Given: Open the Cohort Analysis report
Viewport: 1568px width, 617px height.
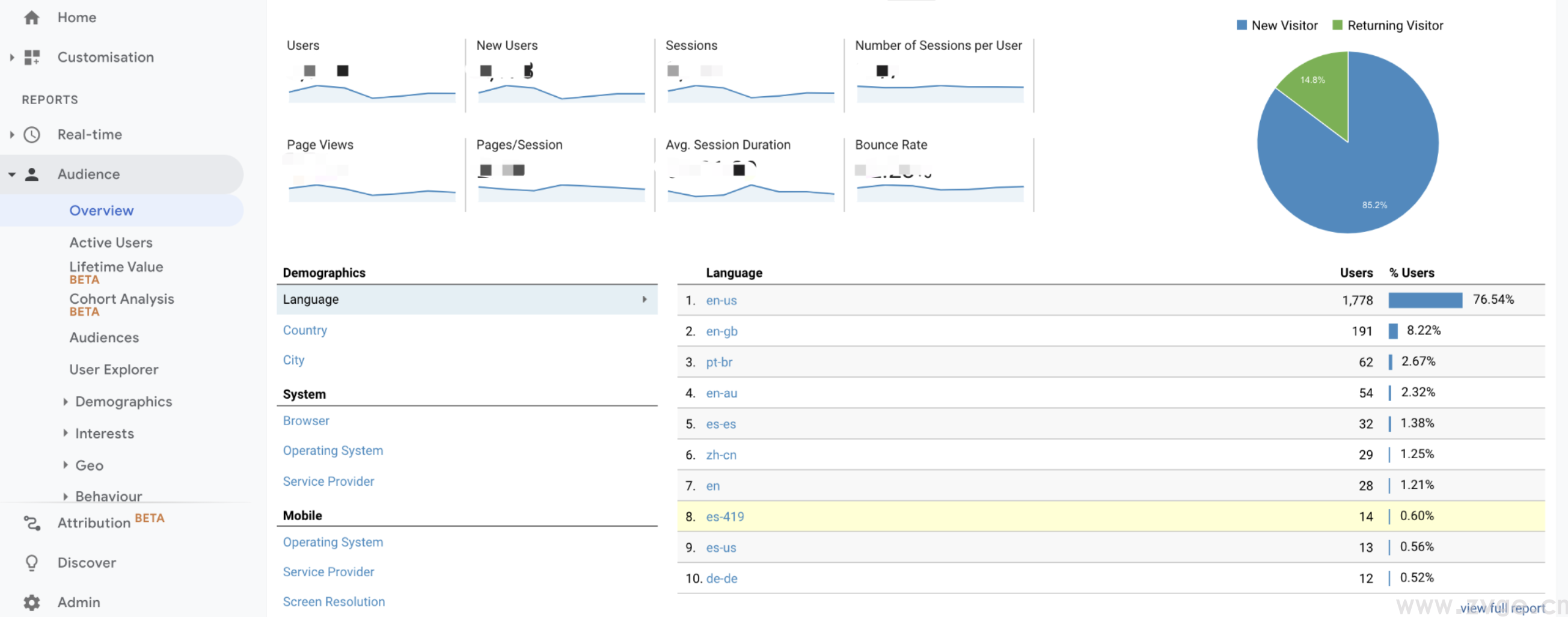Looking at the screenshot, I should 121,299.
